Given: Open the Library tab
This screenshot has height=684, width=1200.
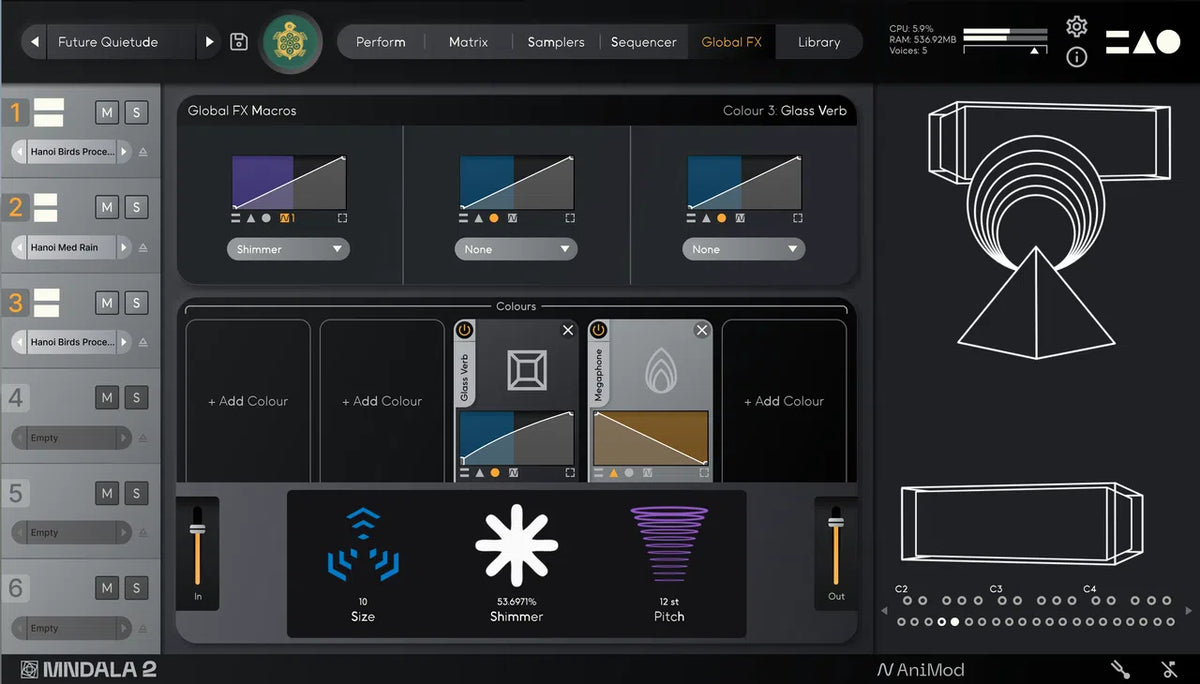Looking at the screenshot, I should (818, 42).
